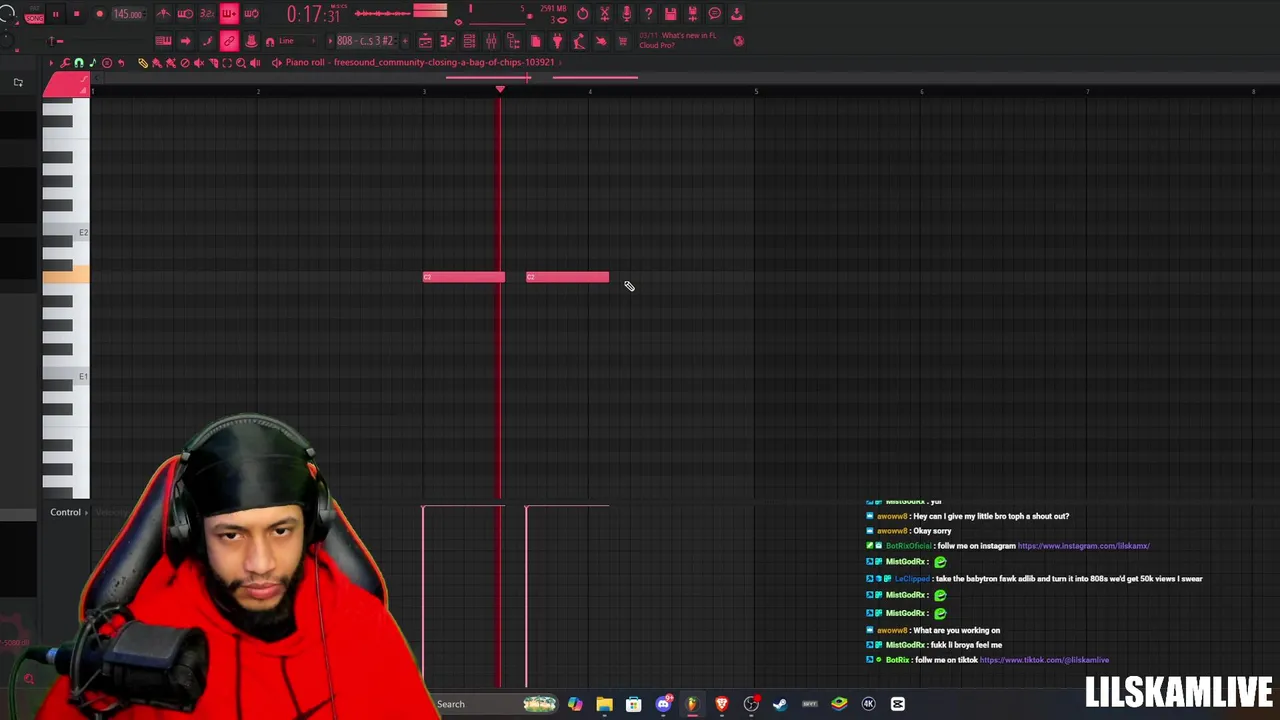Open the Instagram link in chat
The height and width of the screenshot is (720, 1280).
(1083, 546)
